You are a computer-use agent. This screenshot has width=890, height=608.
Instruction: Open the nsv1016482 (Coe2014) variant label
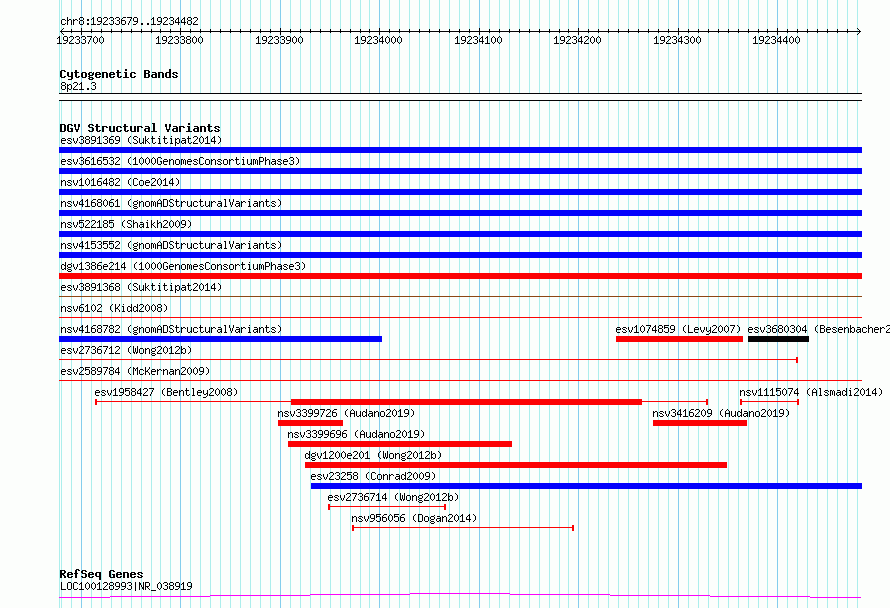point(120,182)
